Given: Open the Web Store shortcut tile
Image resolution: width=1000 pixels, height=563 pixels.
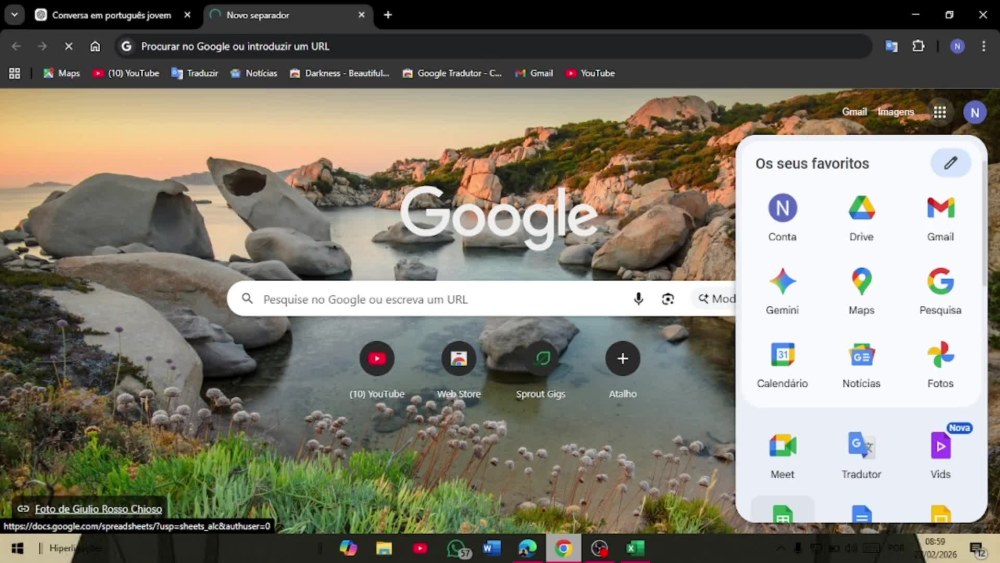Looking at the screenshot, I should (x=459, y=370).
